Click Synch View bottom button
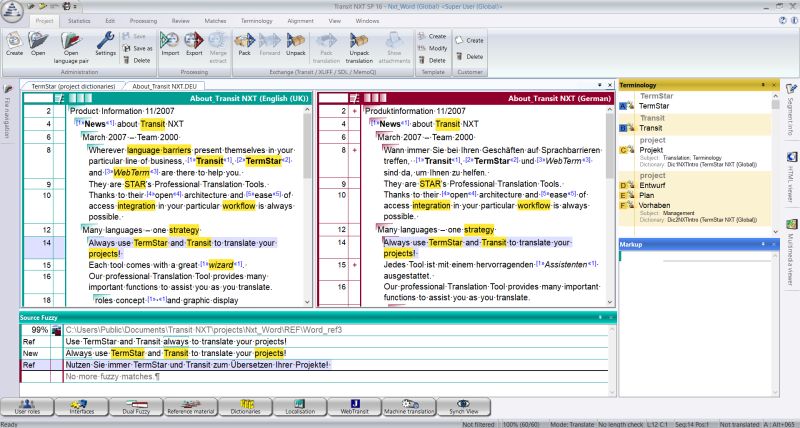Screen dimensions: 800x428 pyautogui.click(x=464, y=407)
